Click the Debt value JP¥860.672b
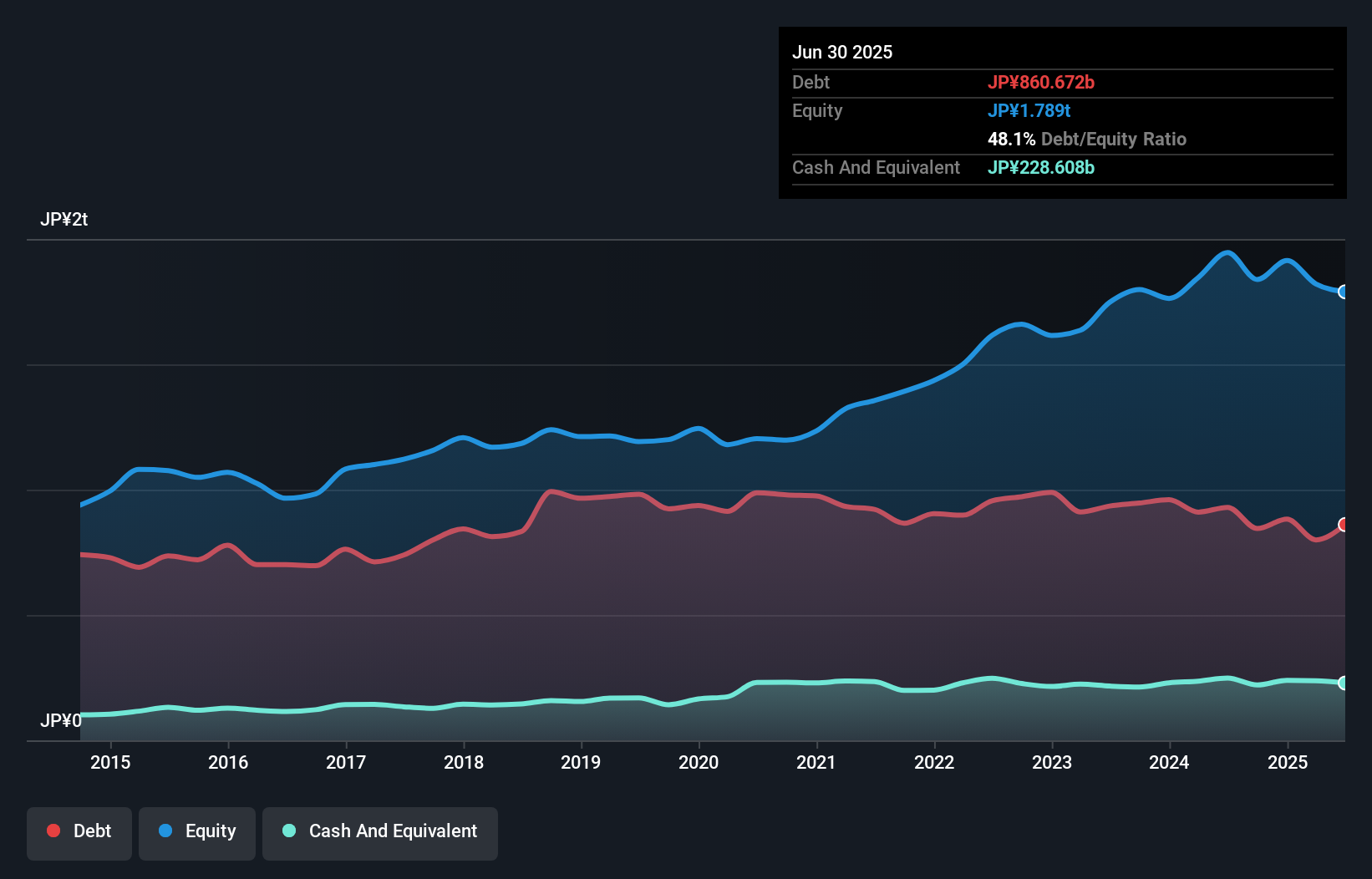The height and width of the screenshot is (879, 1372). click(x=1040, y=82)
